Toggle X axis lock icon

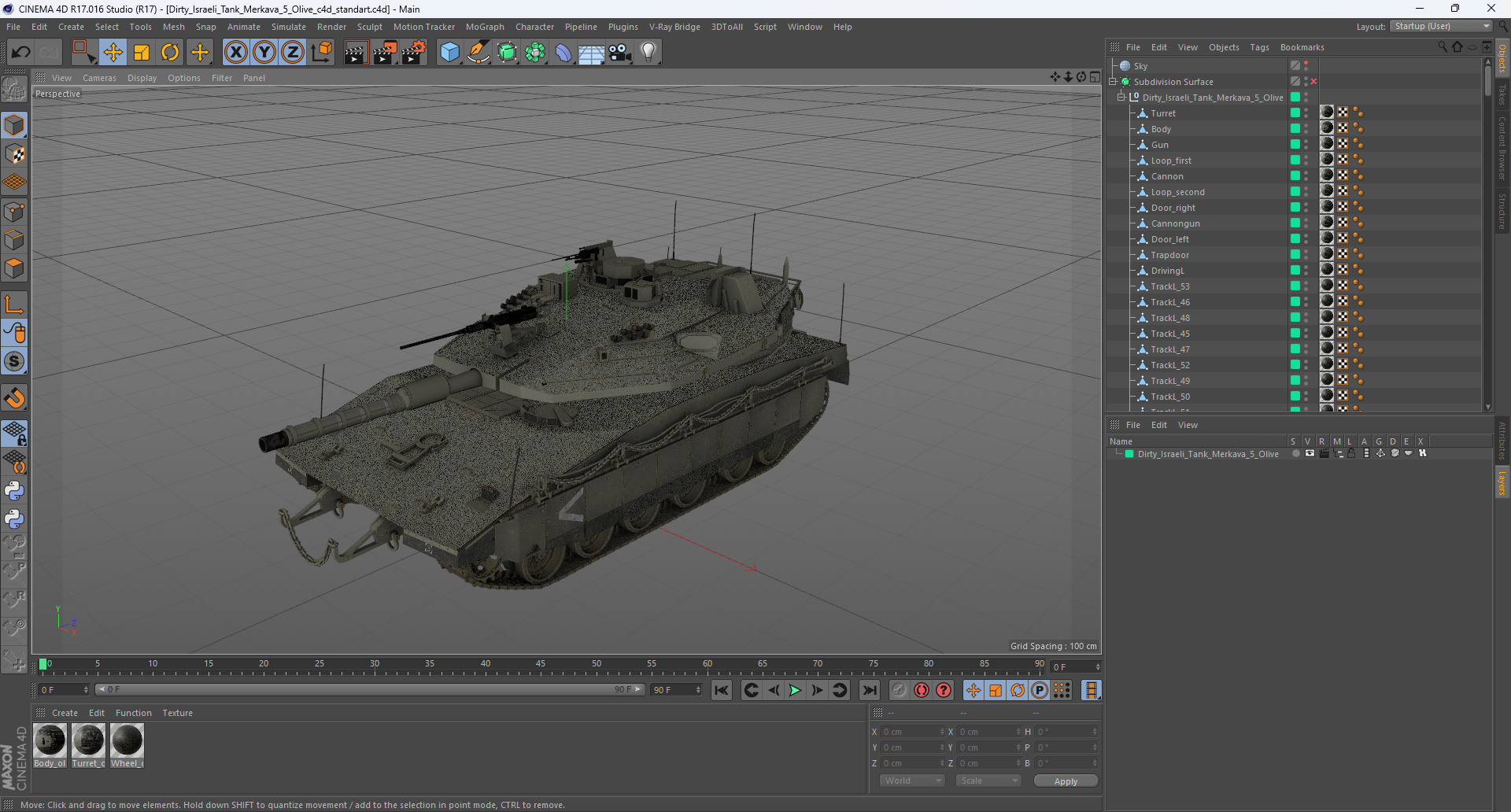pos(235,53)
